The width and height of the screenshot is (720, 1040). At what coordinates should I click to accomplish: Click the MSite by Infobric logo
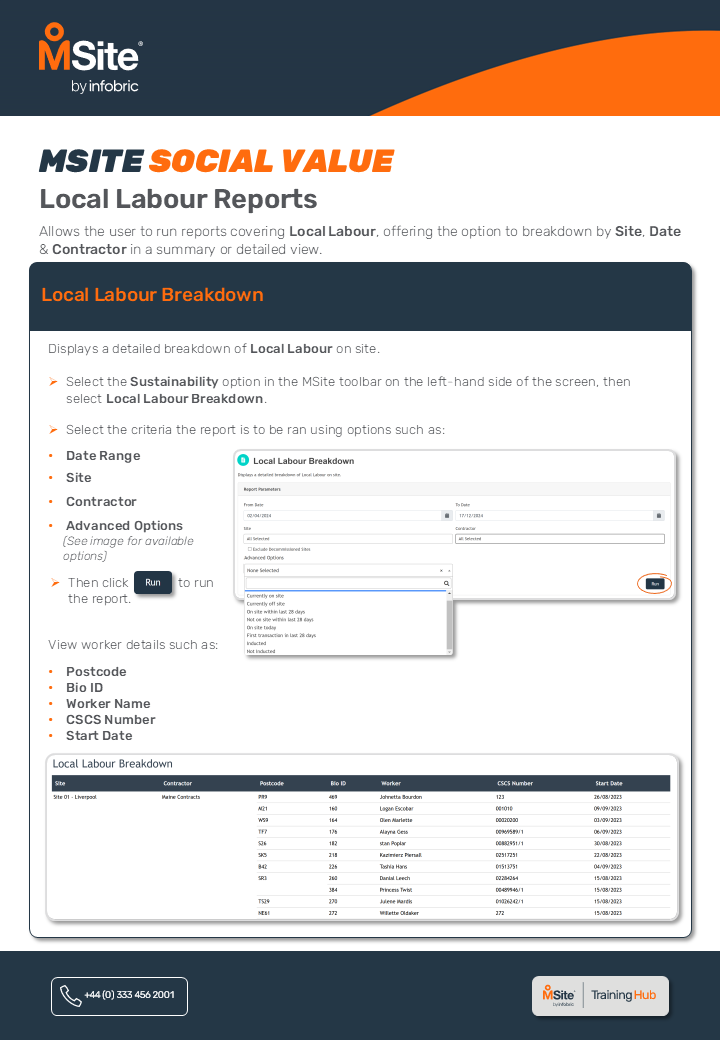tap(89, 59)
